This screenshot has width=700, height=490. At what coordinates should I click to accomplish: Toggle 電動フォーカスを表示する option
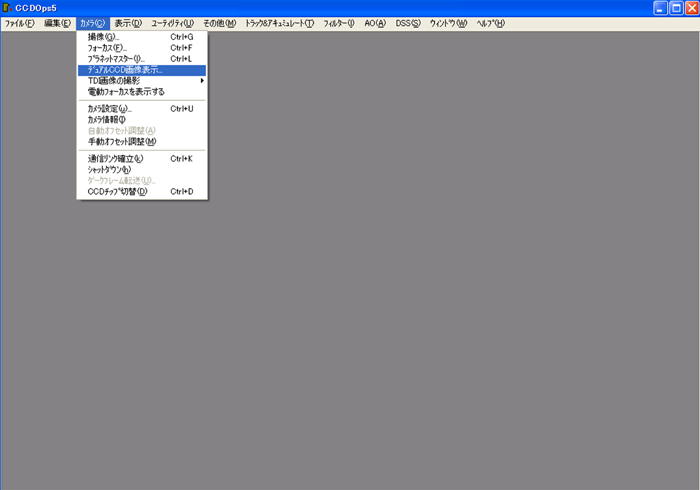tap(126, 92)
